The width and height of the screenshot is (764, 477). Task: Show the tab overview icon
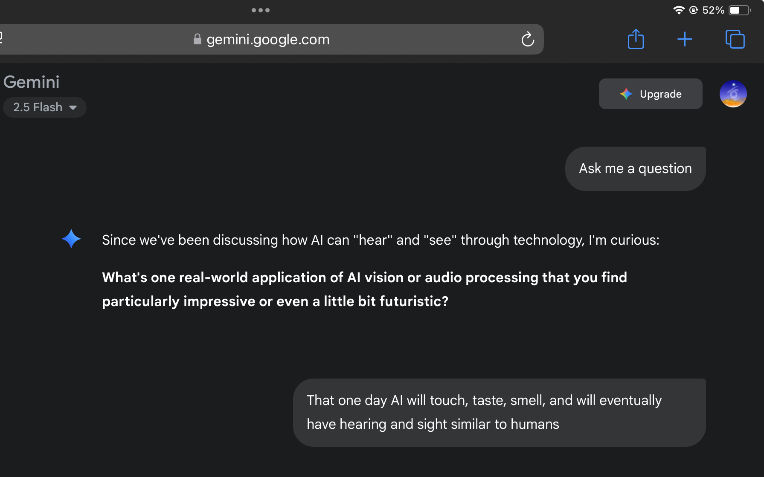tap(735, 39)
